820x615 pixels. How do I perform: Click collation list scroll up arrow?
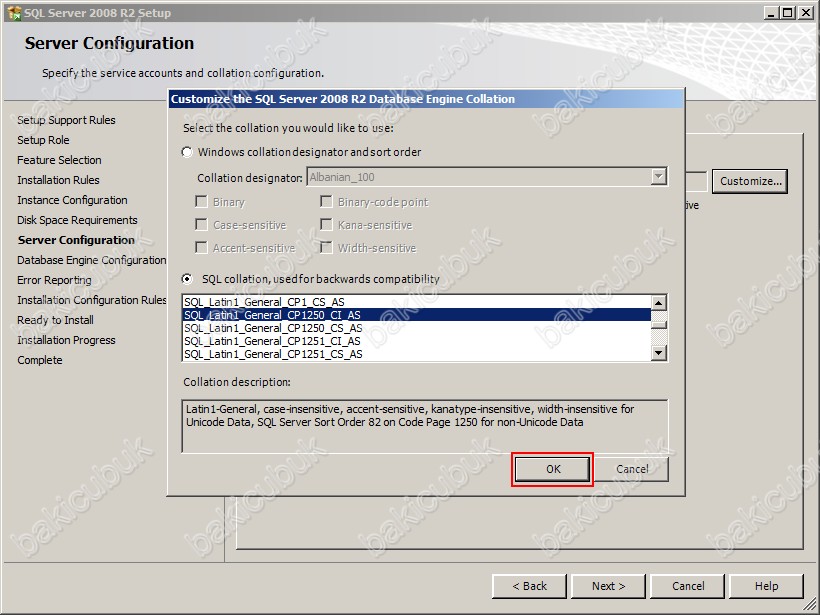point(659,303)
